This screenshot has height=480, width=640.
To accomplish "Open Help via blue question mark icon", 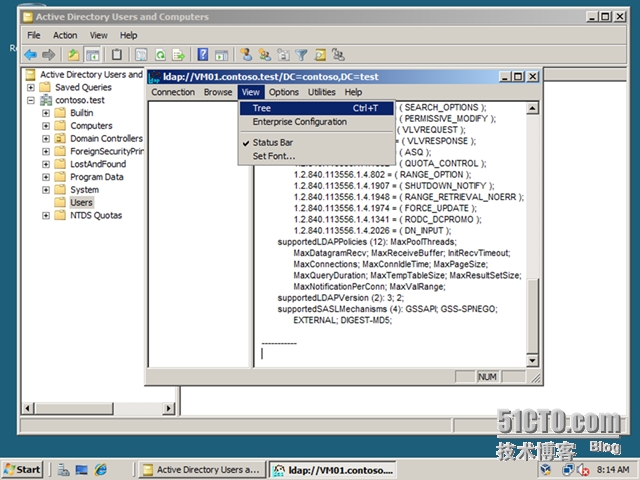I will (x=203, y=54).
